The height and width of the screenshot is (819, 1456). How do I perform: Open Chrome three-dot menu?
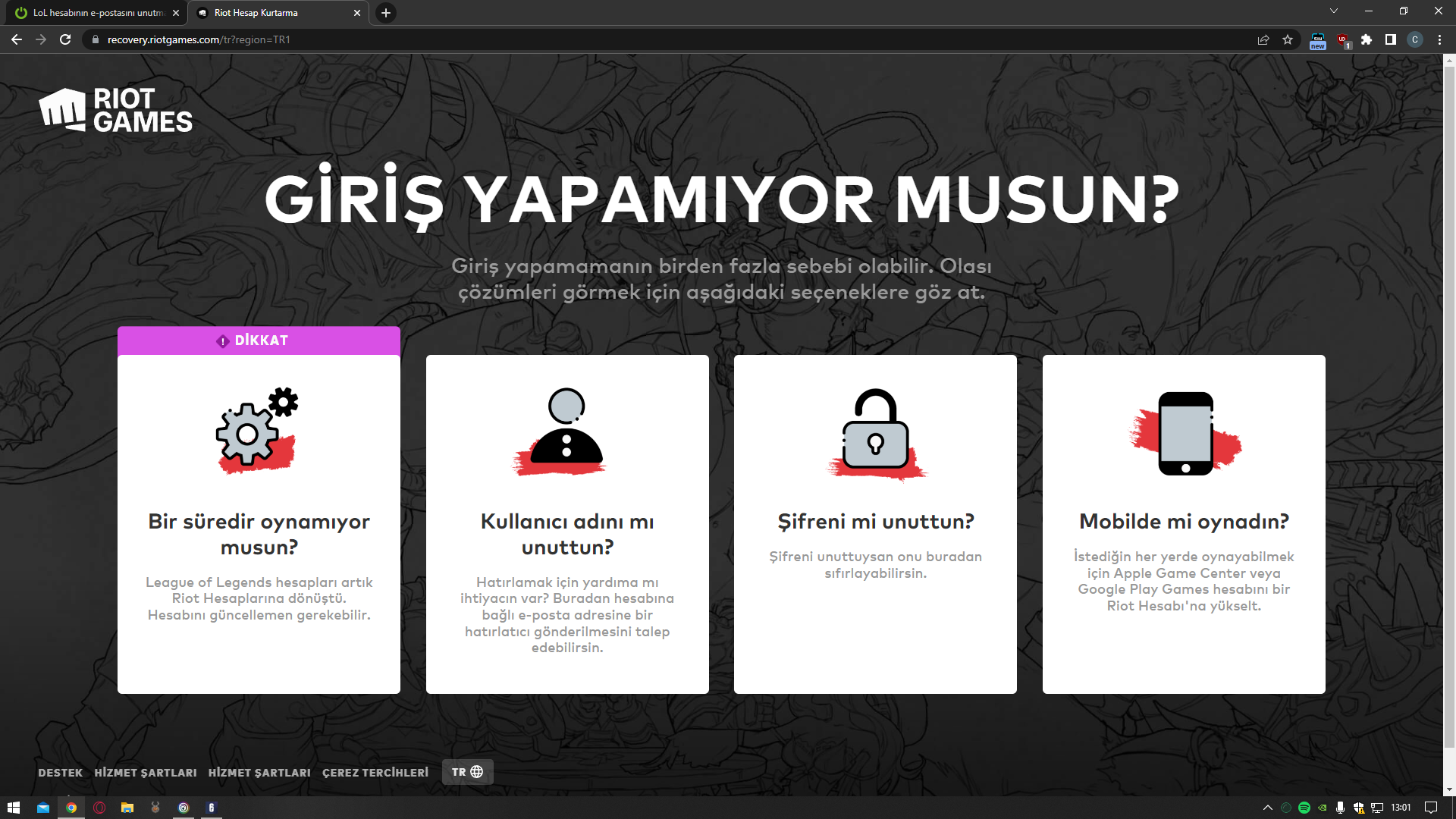coord(1439,39)
